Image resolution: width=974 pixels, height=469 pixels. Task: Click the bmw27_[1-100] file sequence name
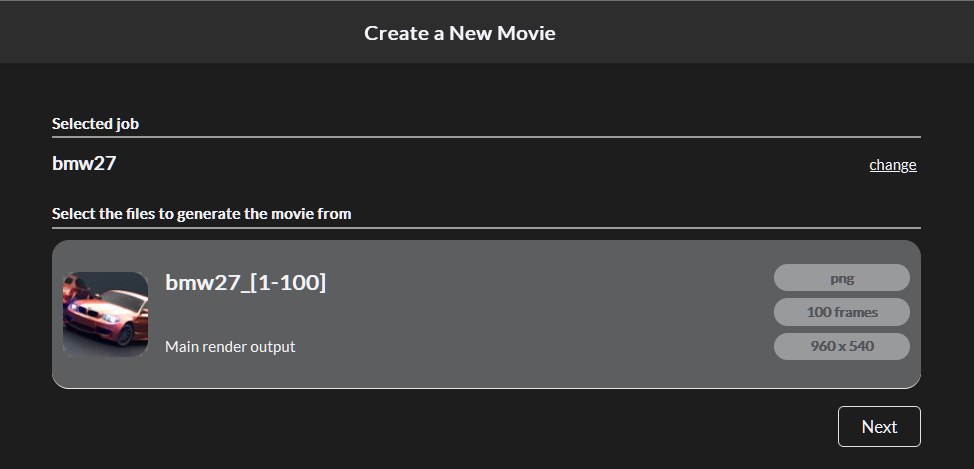245,282
